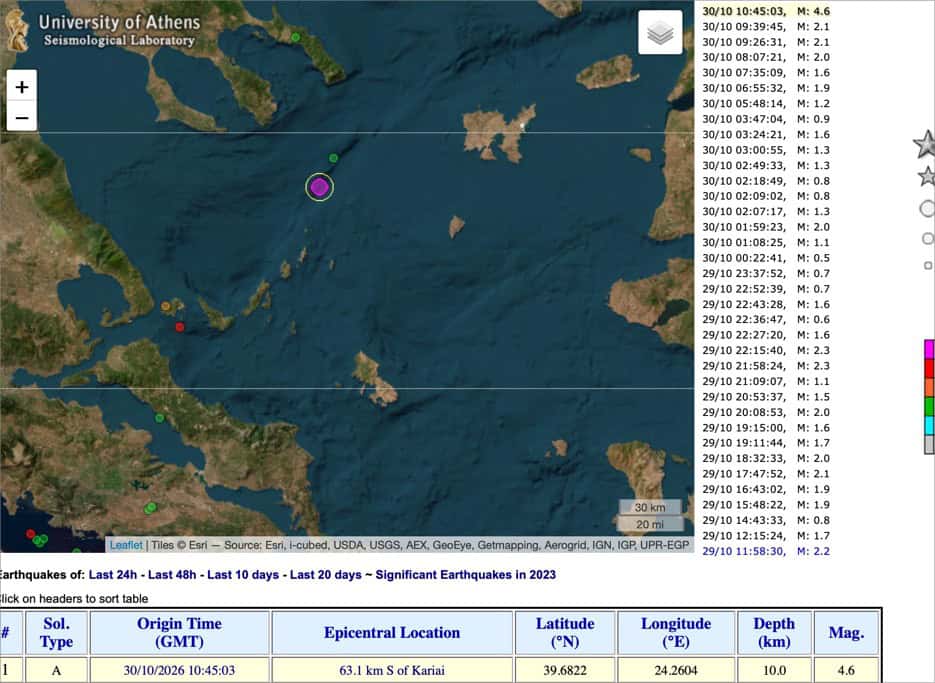The width and height of the screenshot is (935, 683).
Task: Select list entry 29/10 17:47:52, M: 2.1
Action: [x=766, y=474]
